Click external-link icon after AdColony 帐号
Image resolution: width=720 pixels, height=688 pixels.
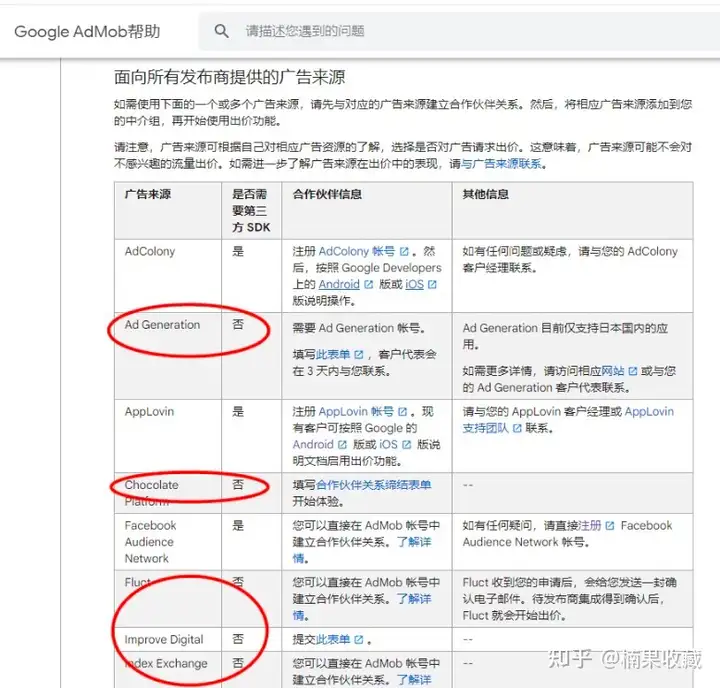(404, 252)
